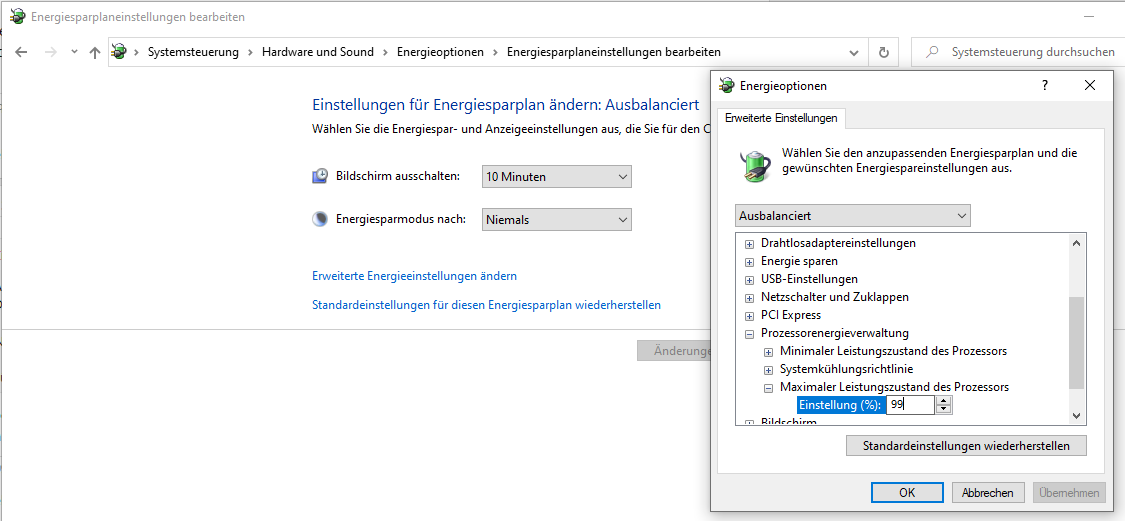Navigate to Systemsteuerung breadcrumb
This screenshot has height=521, width=1125.
point(193,52)
